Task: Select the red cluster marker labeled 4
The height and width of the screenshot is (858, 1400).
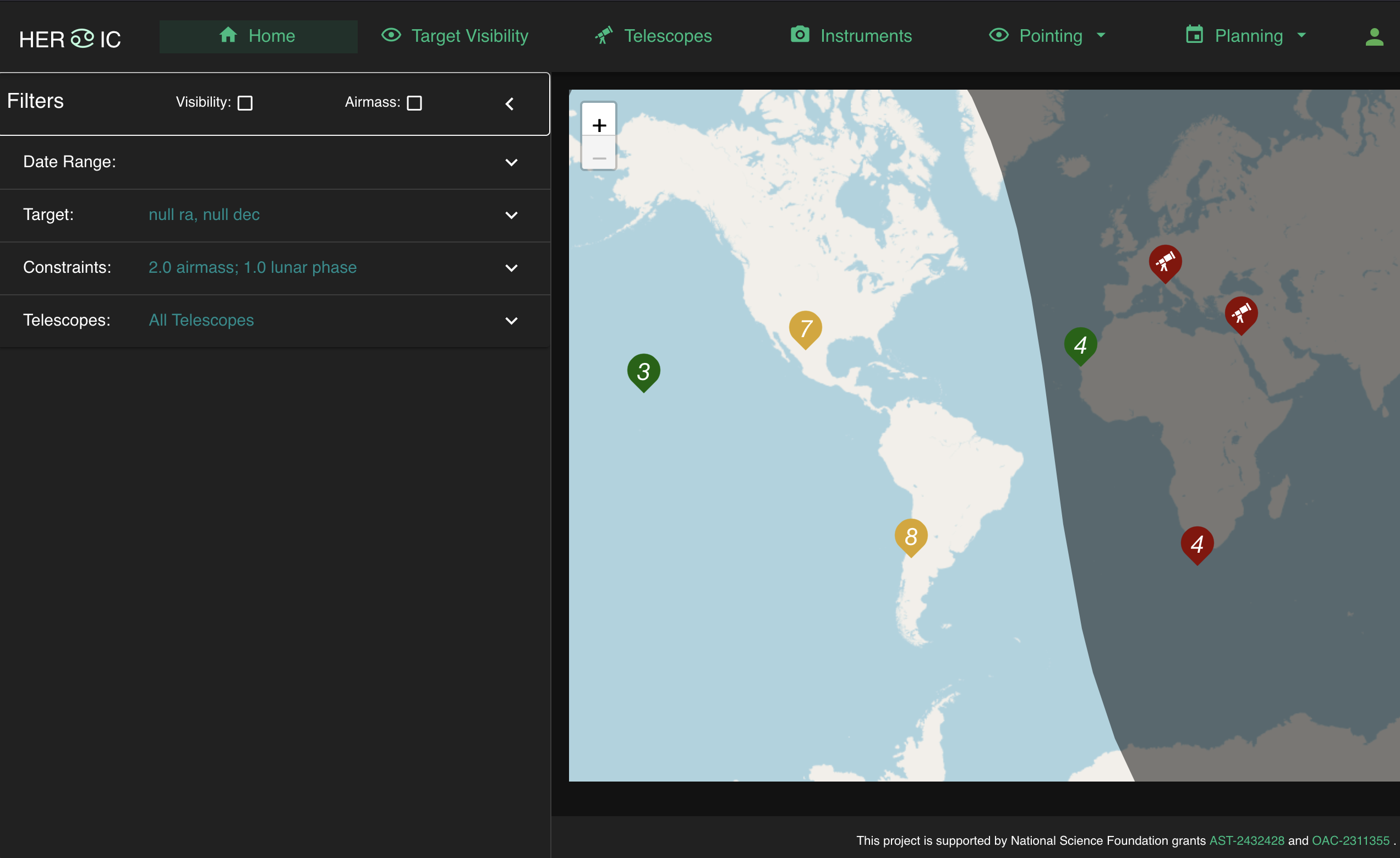Action: pyautogui.click(x=1197, y=544)
